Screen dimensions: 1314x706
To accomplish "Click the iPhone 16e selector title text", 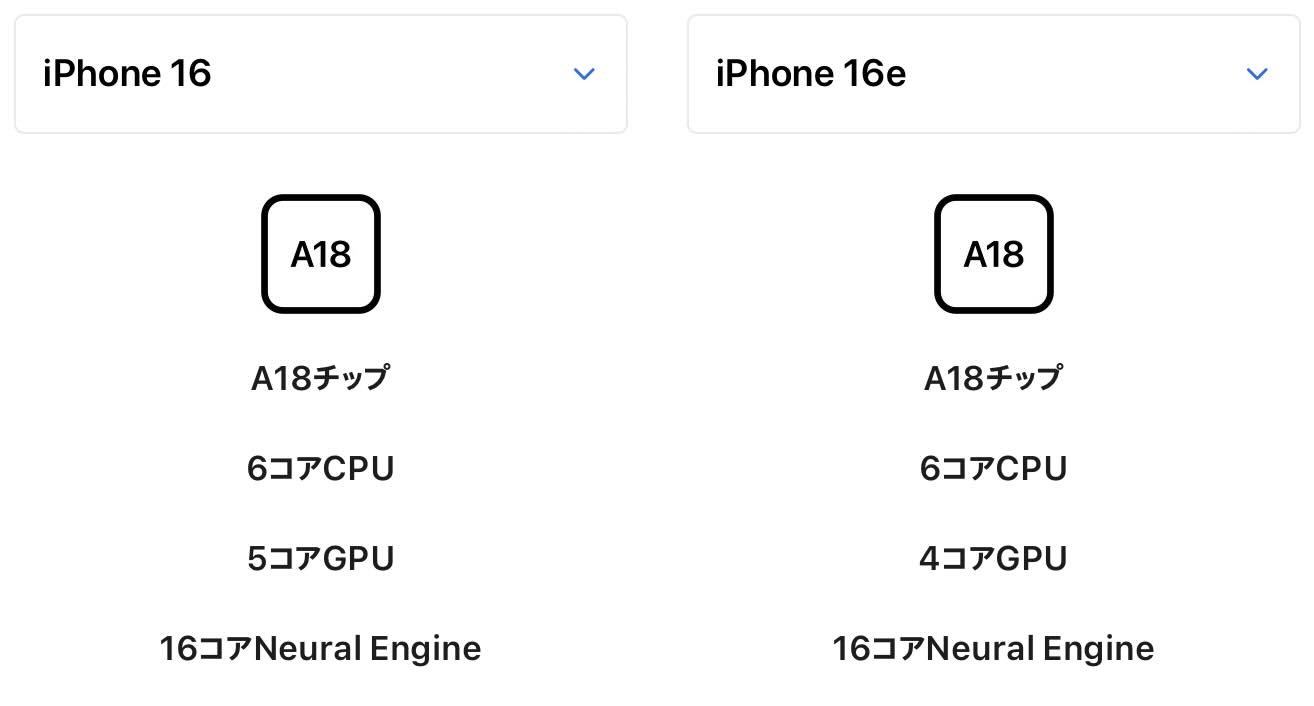I will click(811, 74).
